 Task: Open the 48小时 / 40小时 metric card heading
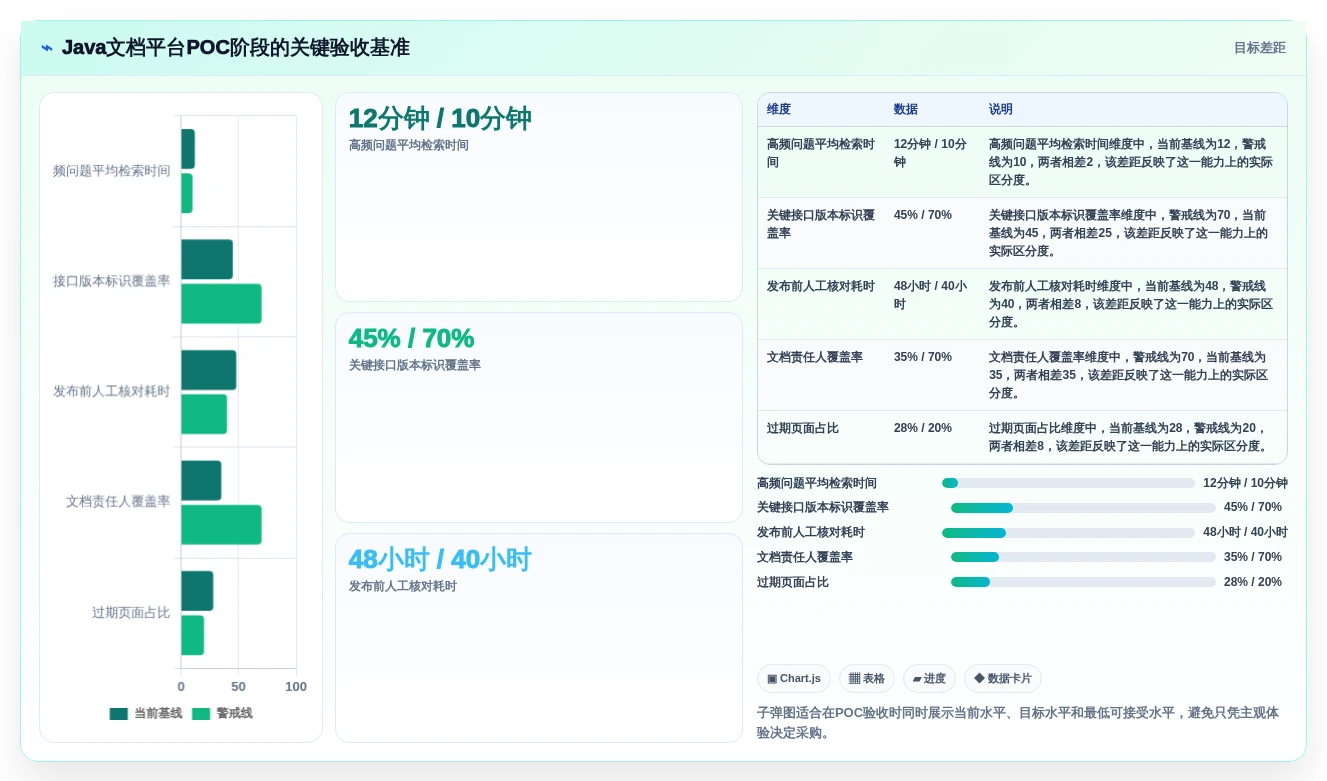pos(439,560)
